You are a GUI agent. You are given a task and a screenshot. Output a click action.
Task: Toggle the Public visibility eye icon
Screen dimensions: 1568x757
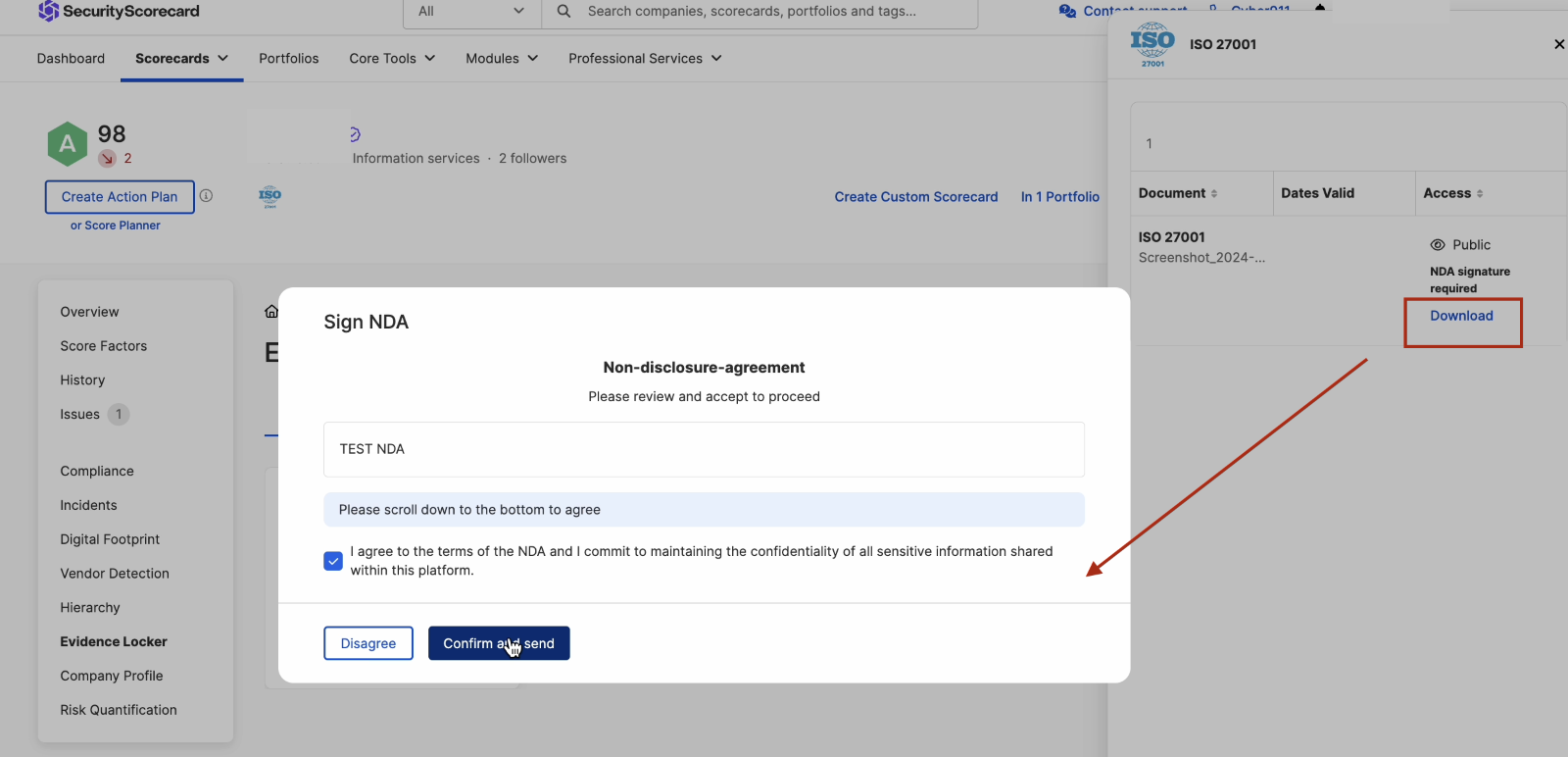click(x=1438, y=245)
